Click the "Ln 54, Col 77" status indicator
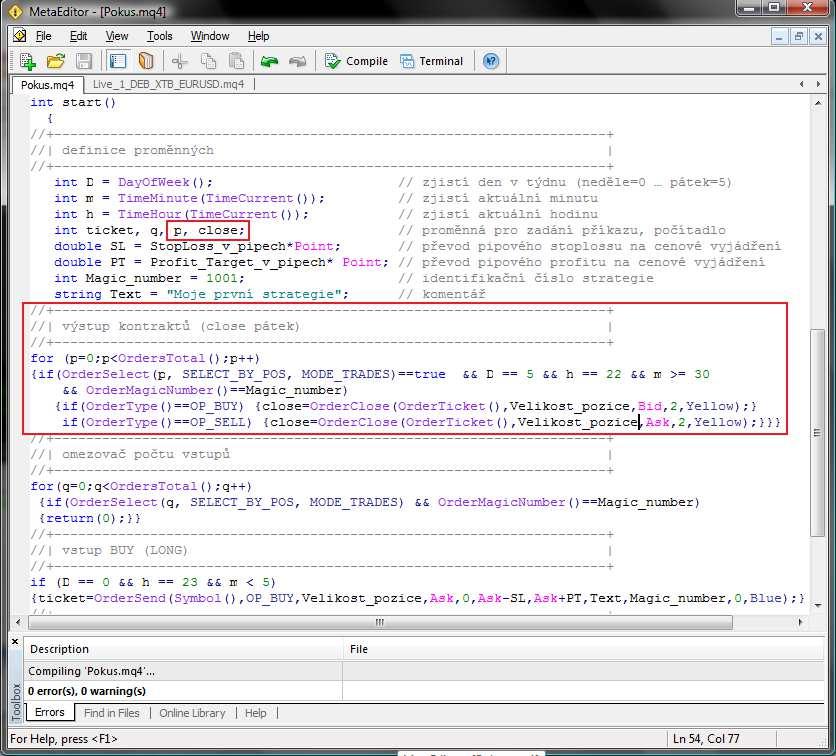 [706, 739]
